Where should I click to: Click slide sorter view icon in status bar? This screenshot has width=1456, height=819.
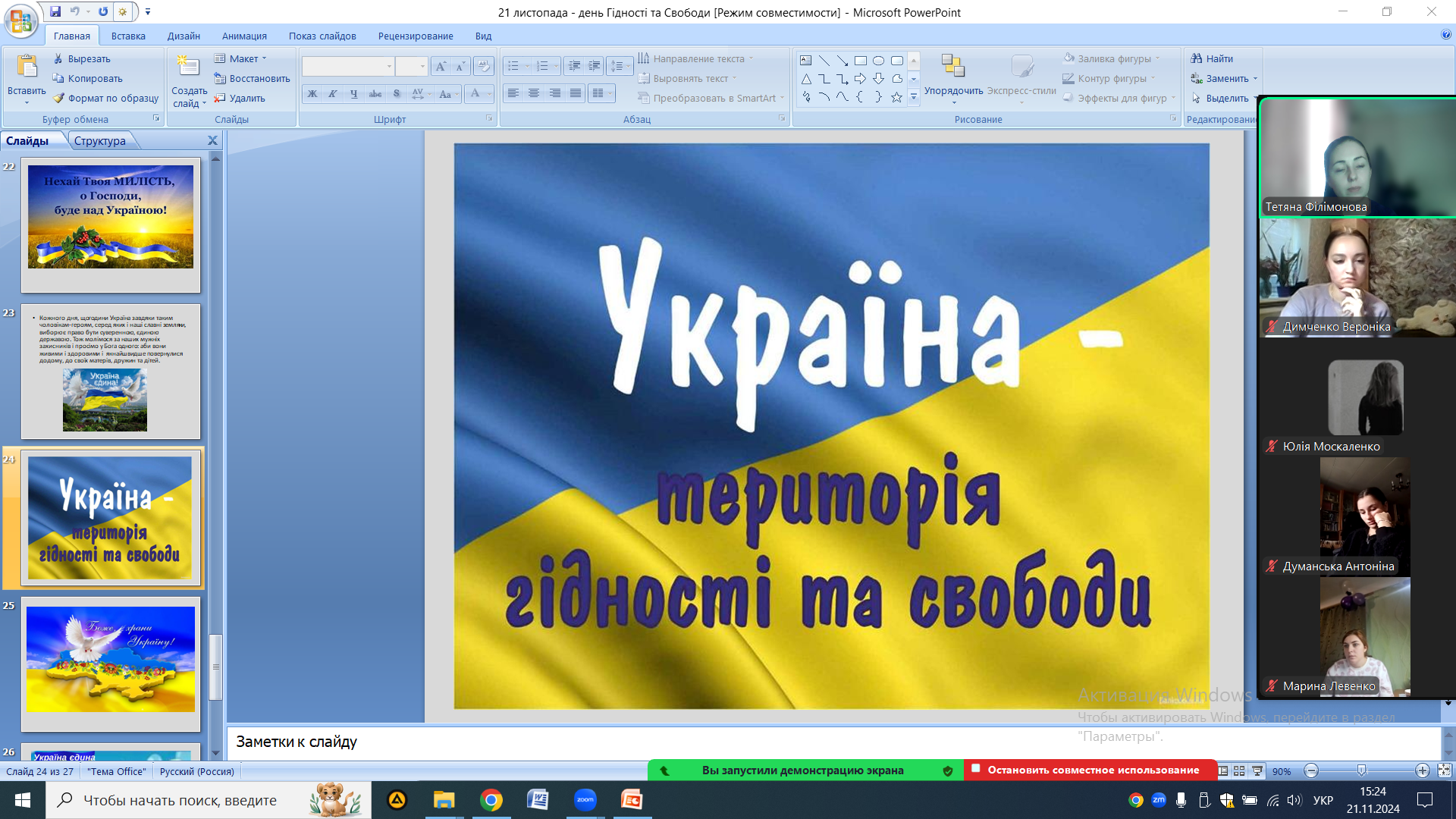[x=1239, y=770]
